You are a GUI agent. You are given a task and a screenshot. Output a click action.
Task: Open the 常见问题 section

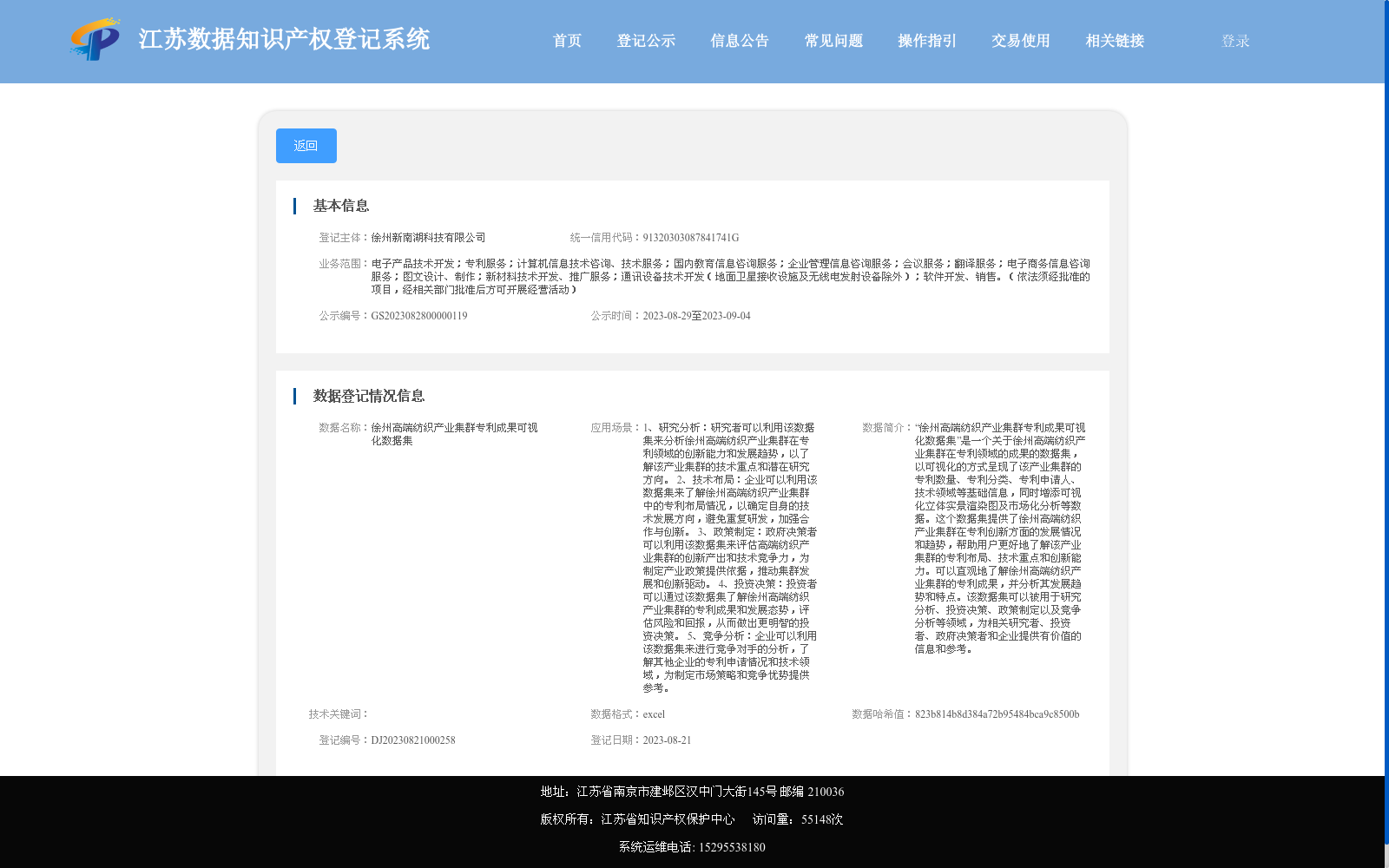pos(833,41)
